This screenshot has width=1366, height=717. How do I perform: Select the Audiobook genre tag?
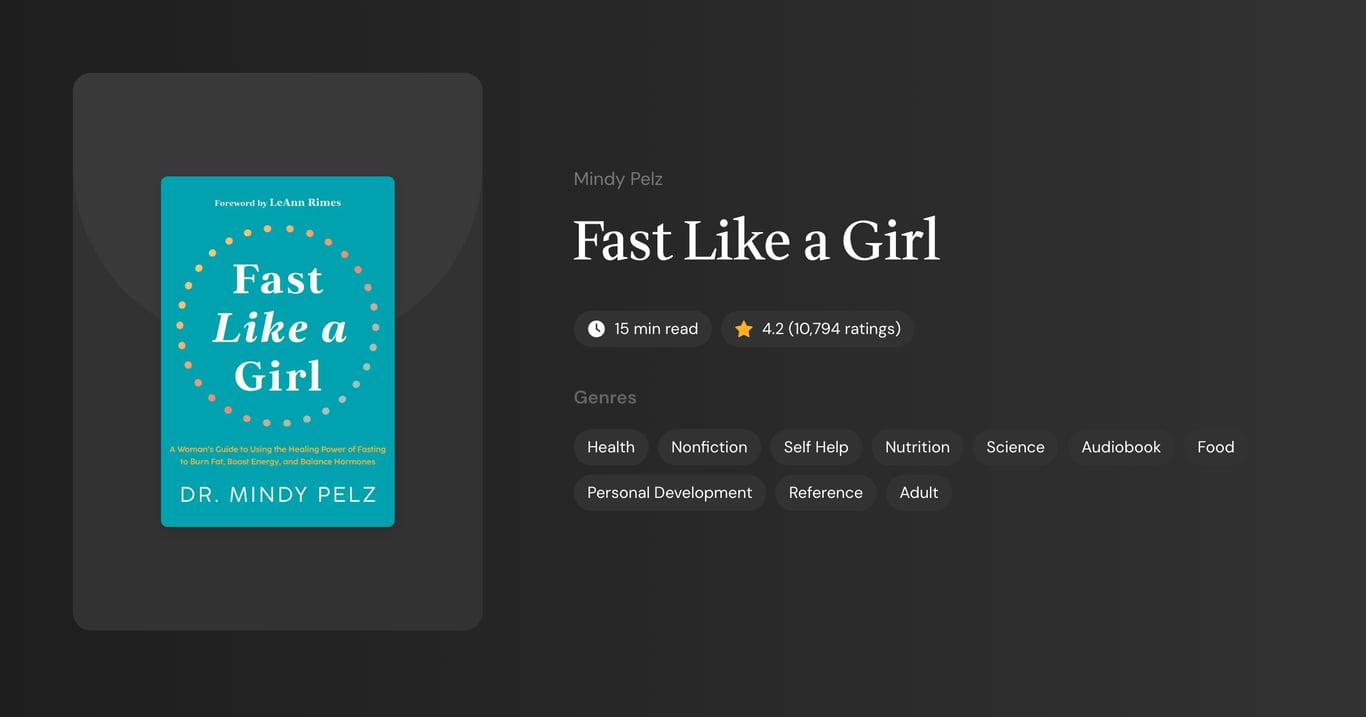tap(1120, 447)
